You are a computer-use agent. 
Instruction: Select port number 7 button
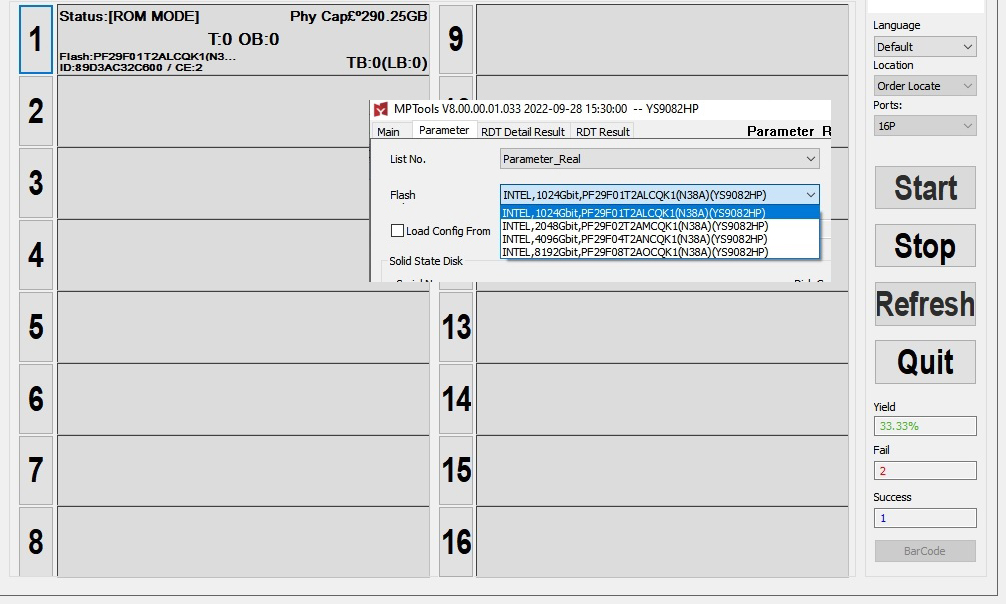(x=36, y=470)
